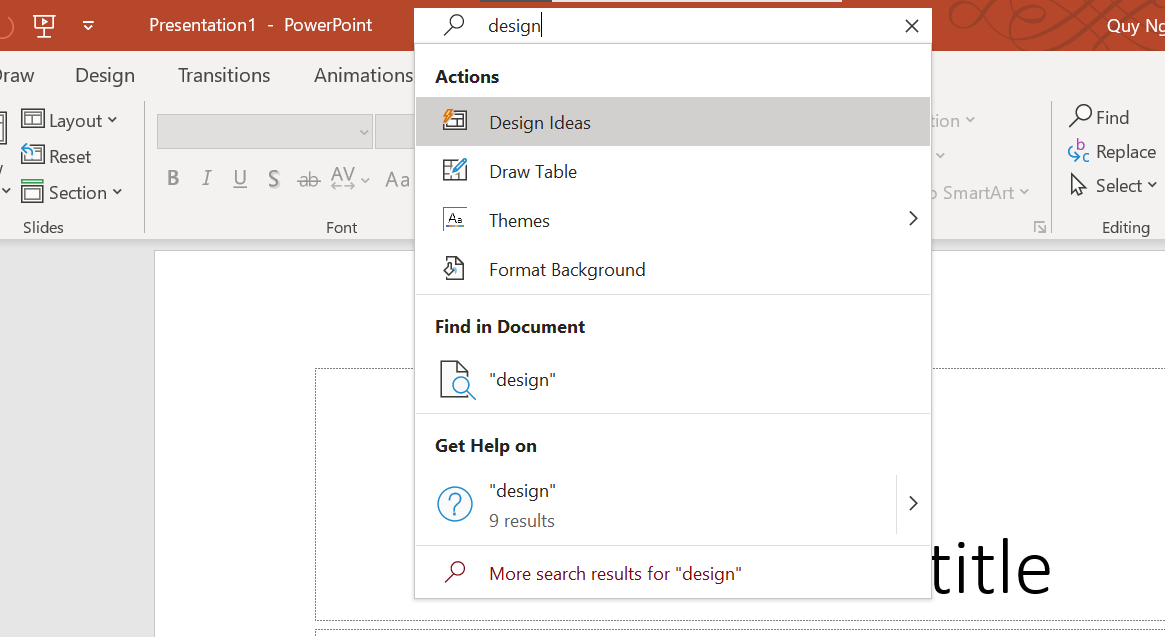Screen dimensions: 1165x637
Task: Open the Section dropdown
Action: pos(71,193)
